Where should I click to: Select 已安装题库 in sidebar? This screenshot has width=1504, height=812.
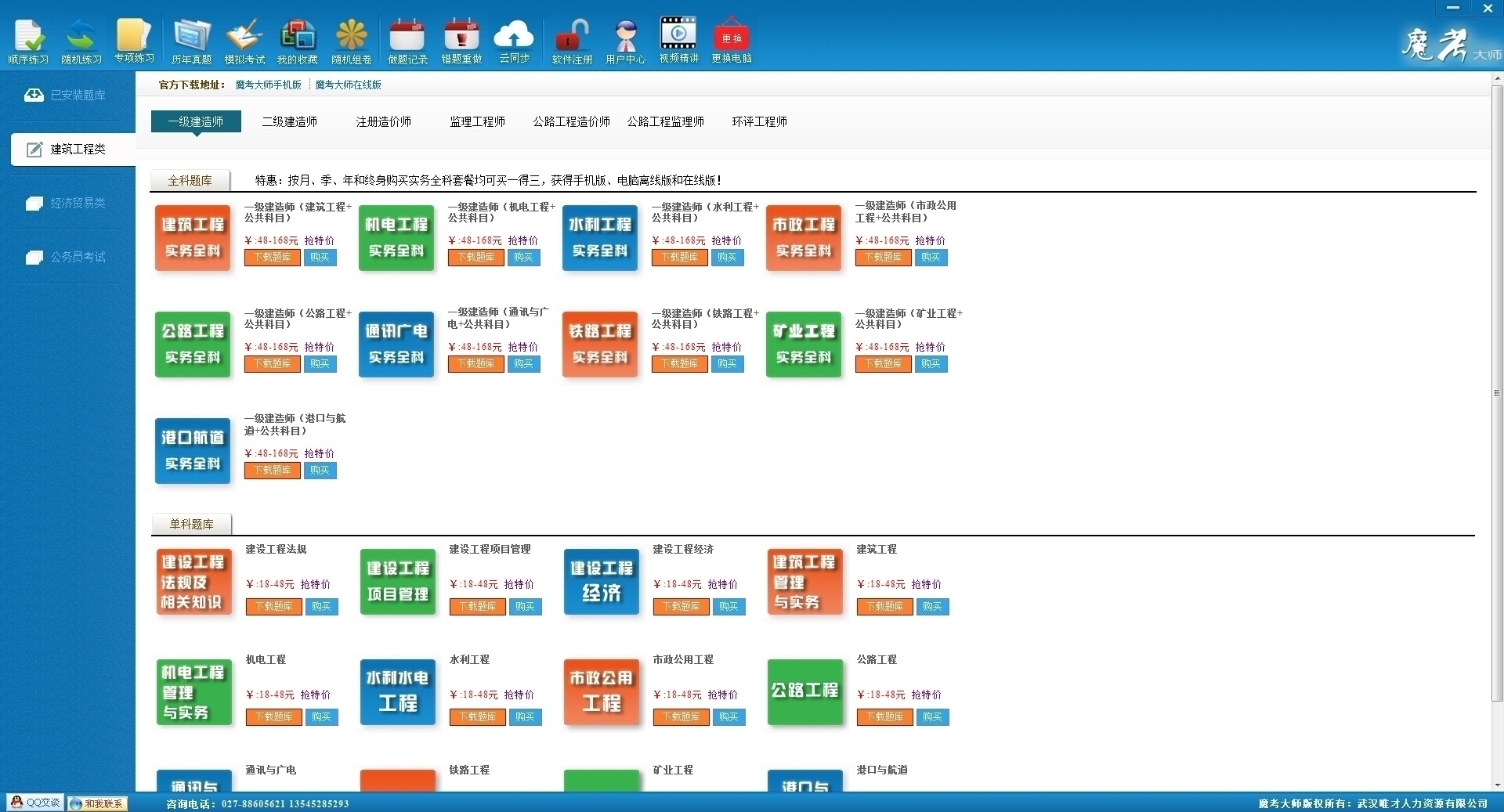pos(66,95)
